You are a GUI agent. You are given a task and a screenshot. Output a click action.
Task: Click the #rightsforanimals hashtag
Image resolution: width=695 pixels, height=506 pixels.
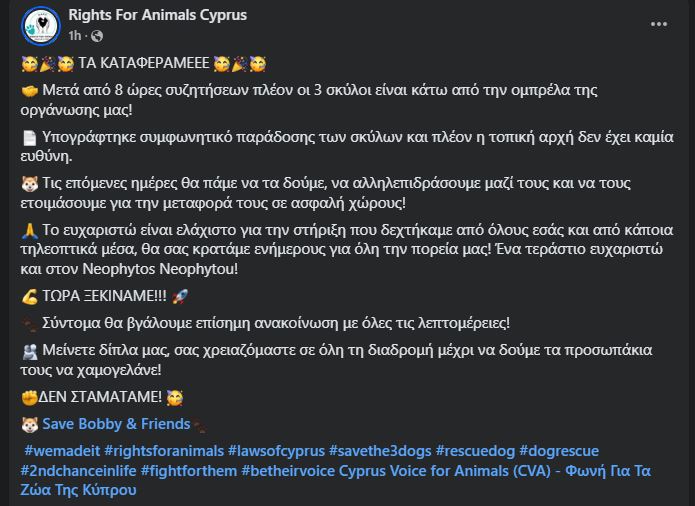[164, 451]
